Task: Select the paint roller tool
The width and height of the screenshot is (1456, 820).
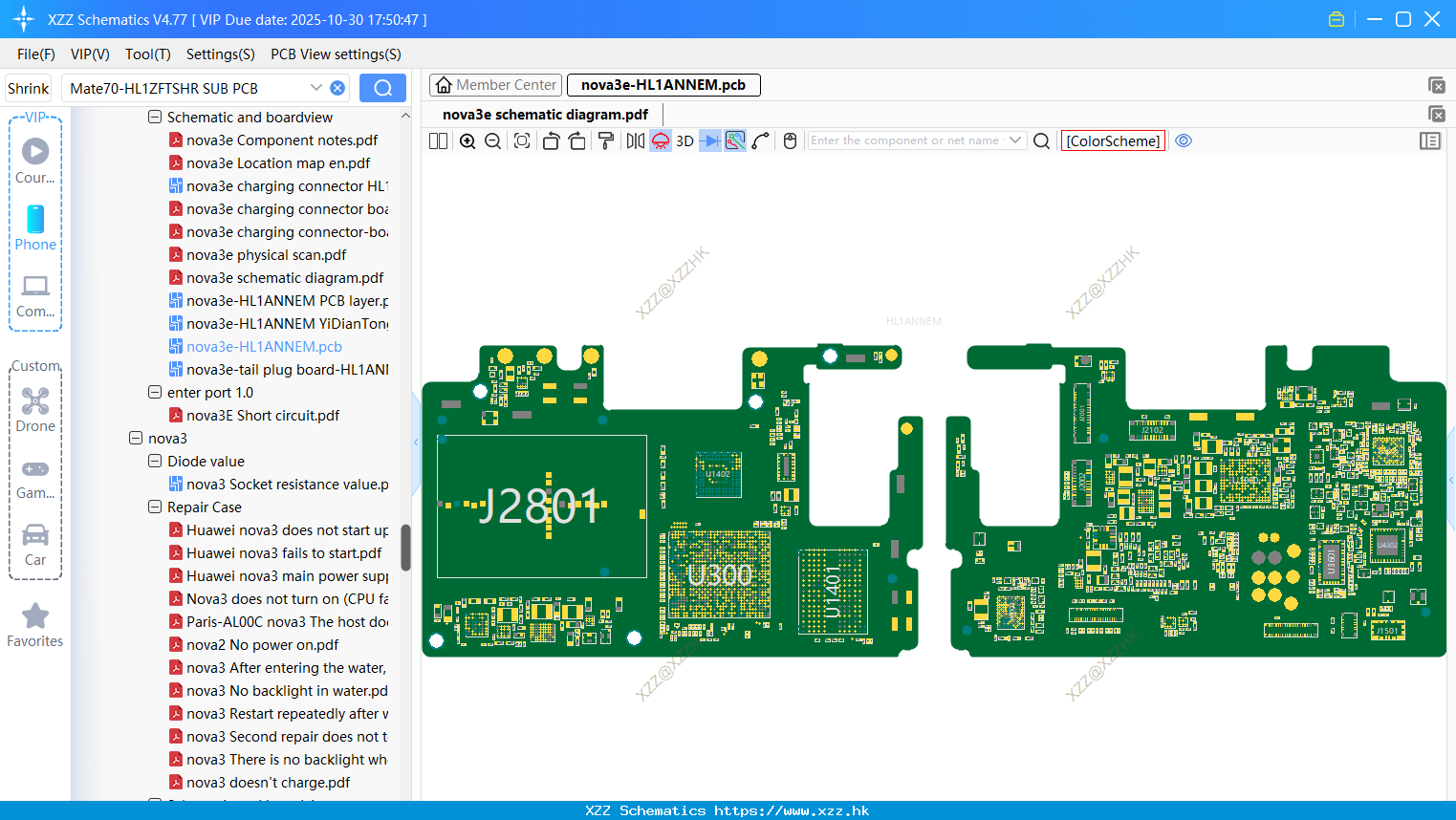Action: pos(606,140)
